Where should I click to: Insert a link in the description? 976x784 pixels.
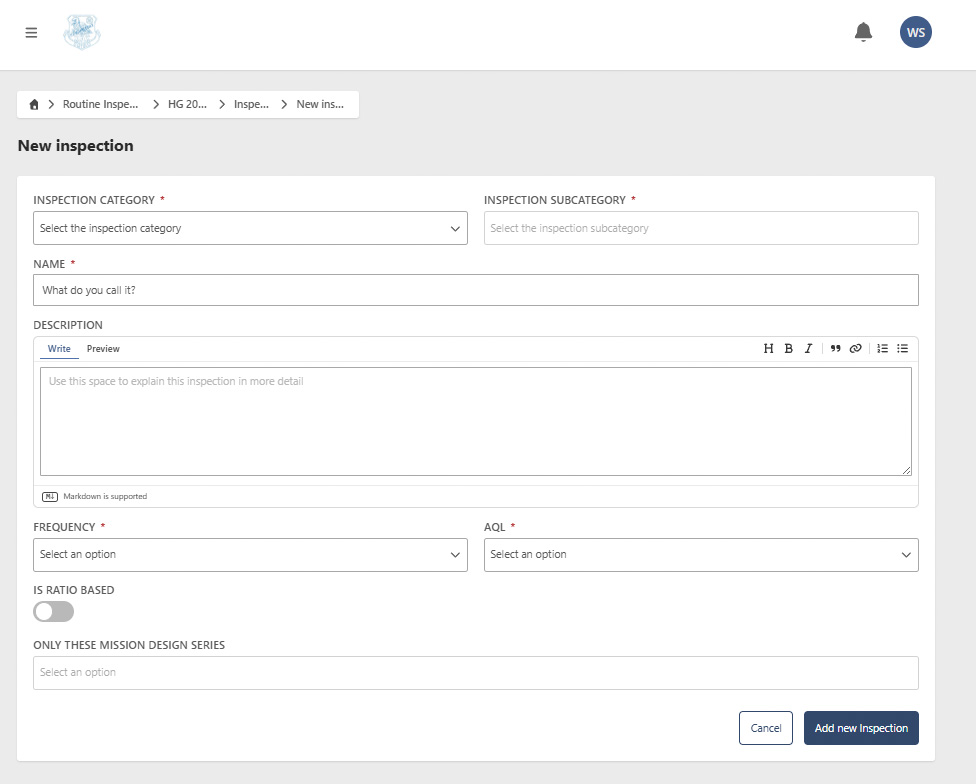click(855, 348)
